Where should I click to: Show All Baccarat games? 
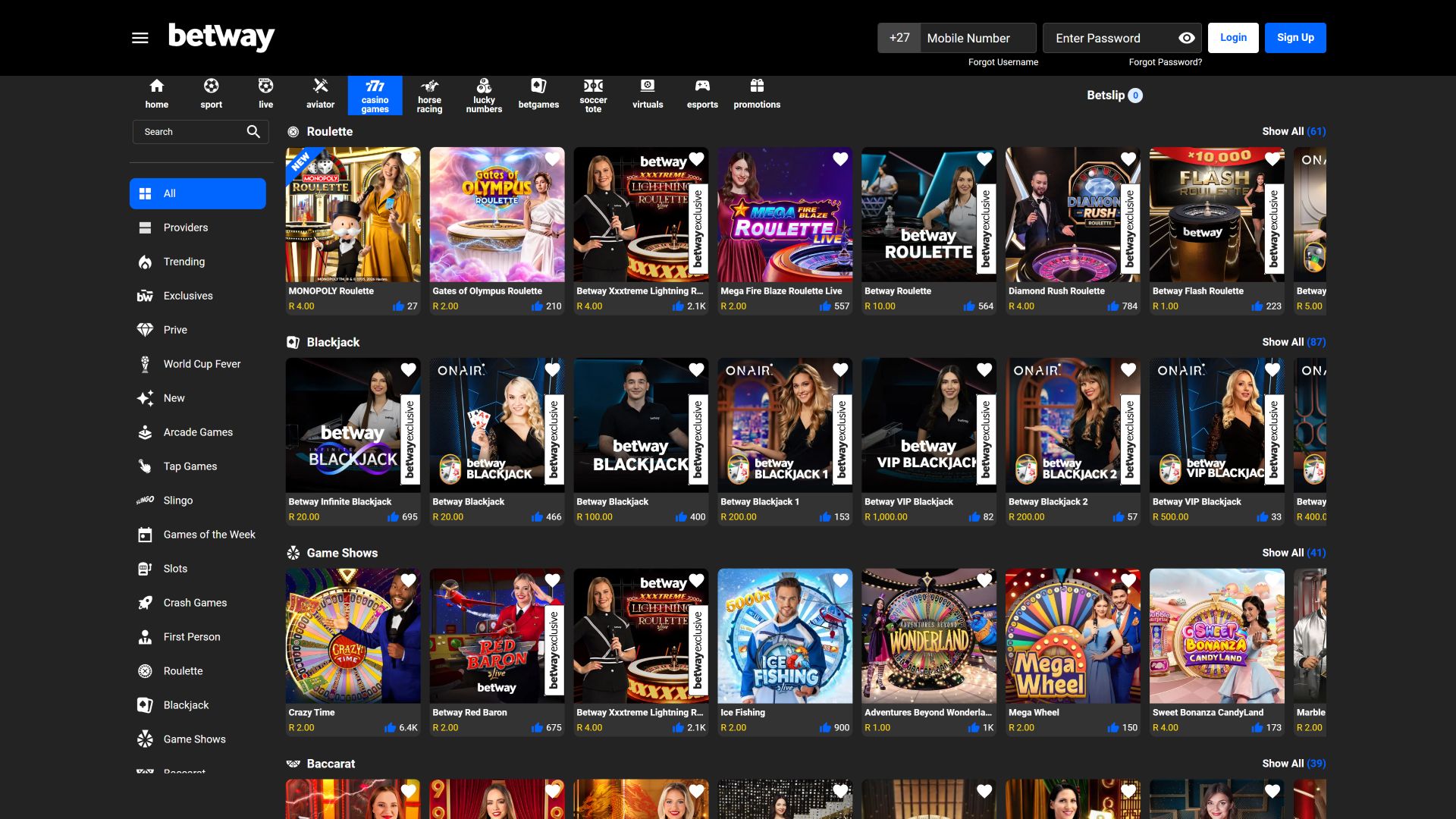coord(1294,764)
